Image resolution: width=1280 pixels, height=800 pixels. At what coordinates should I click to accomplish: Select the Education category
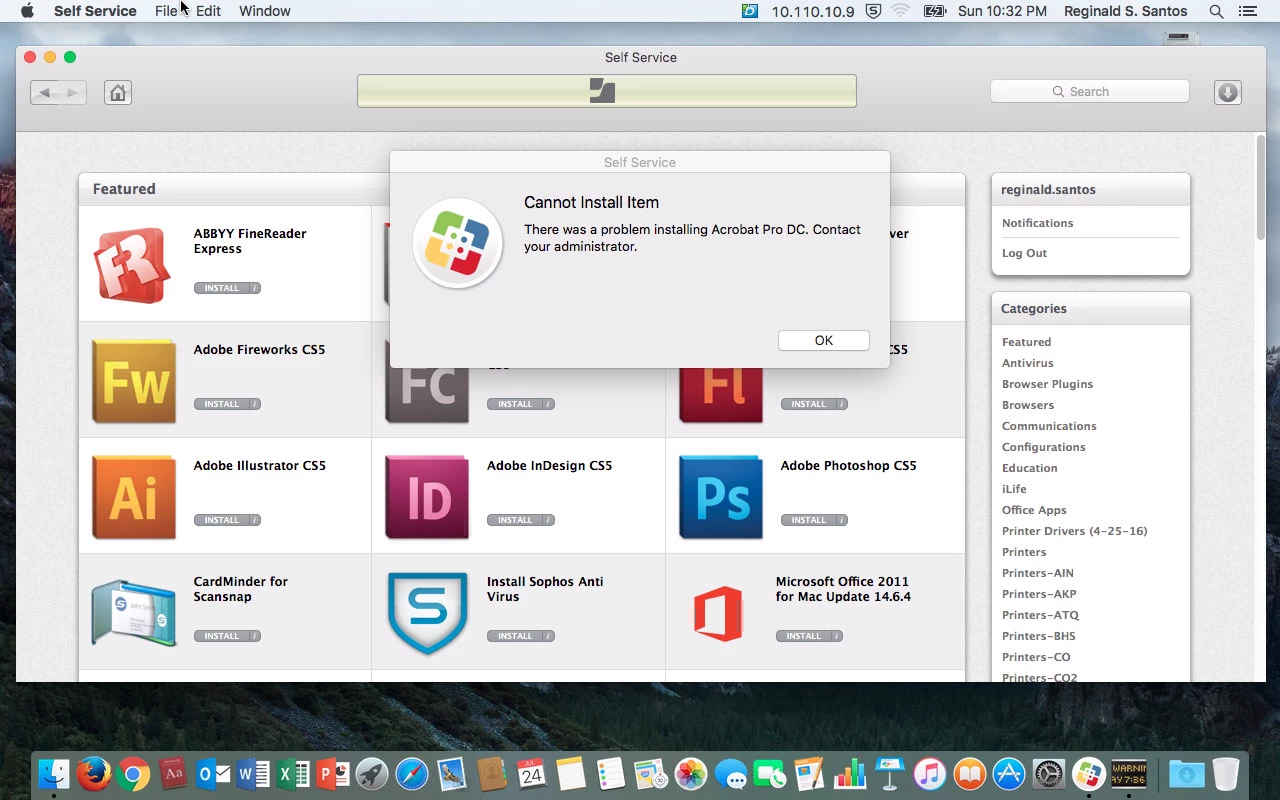pyautogui.click(x=1029, y=468)
